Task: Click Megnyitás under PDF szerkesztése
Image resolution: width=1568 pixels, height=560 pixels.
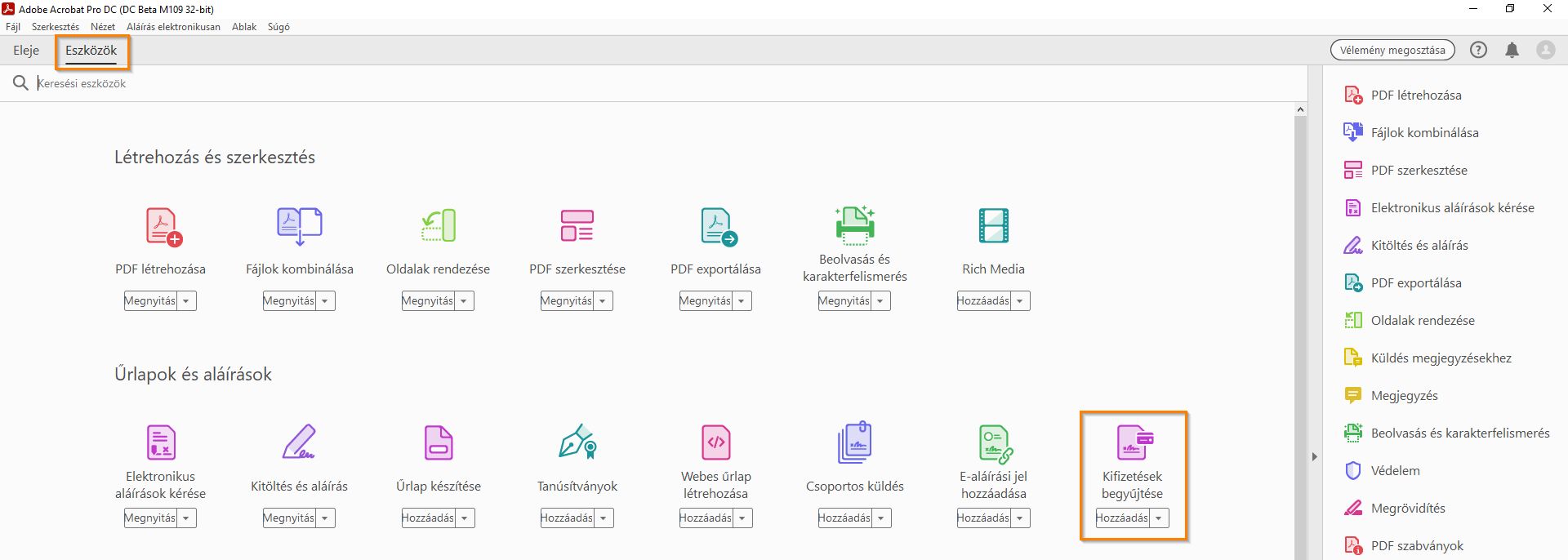Action: click(567, 301)
